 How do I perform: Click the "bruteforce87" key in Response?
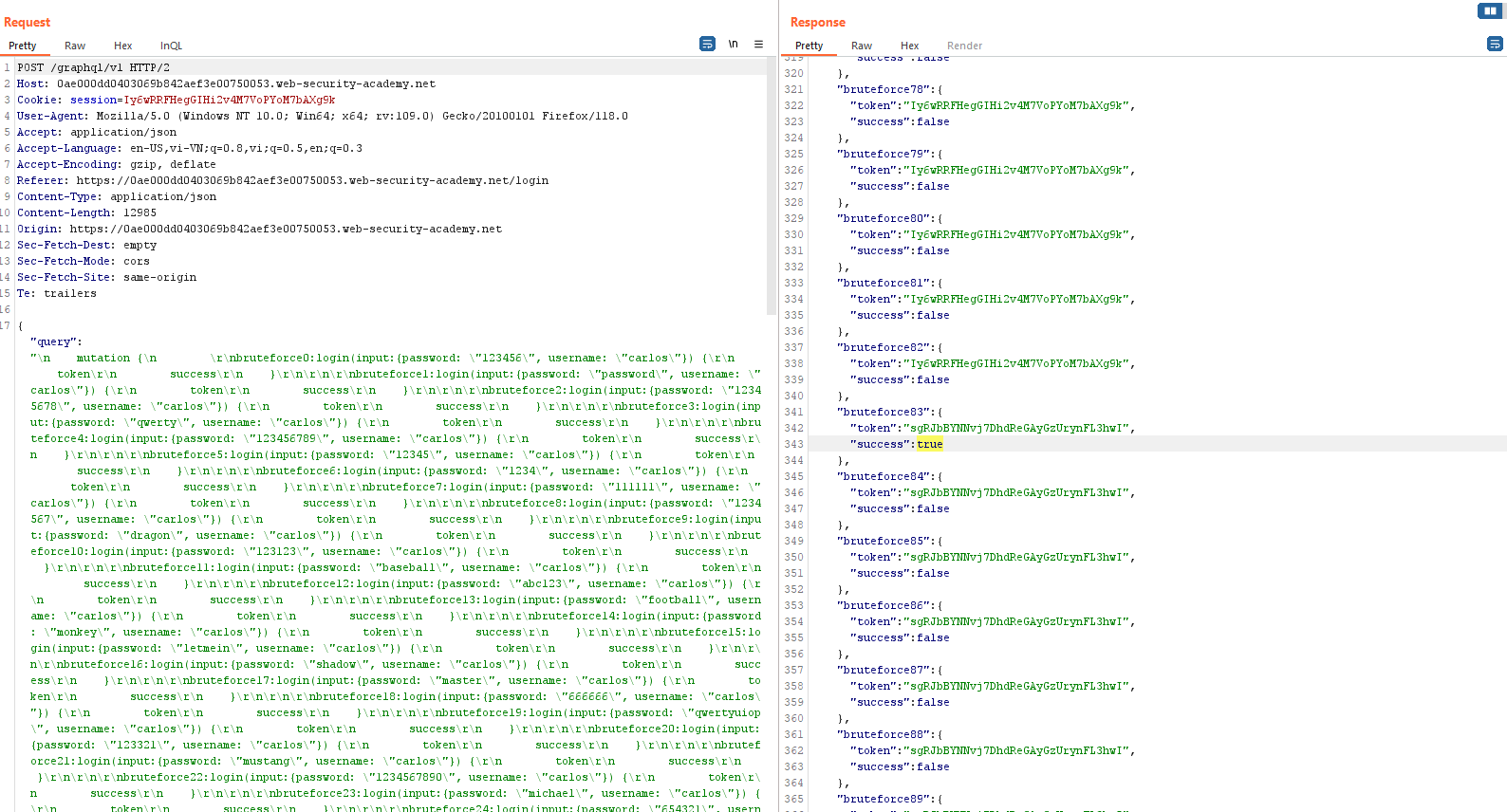pyautogui.click(x=883, y=670)
